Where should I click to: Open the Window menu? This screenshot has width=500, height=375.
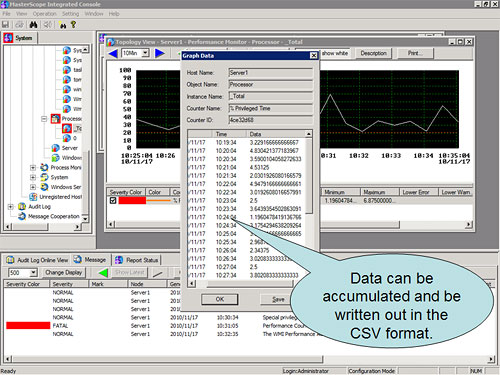coord(94,14)
